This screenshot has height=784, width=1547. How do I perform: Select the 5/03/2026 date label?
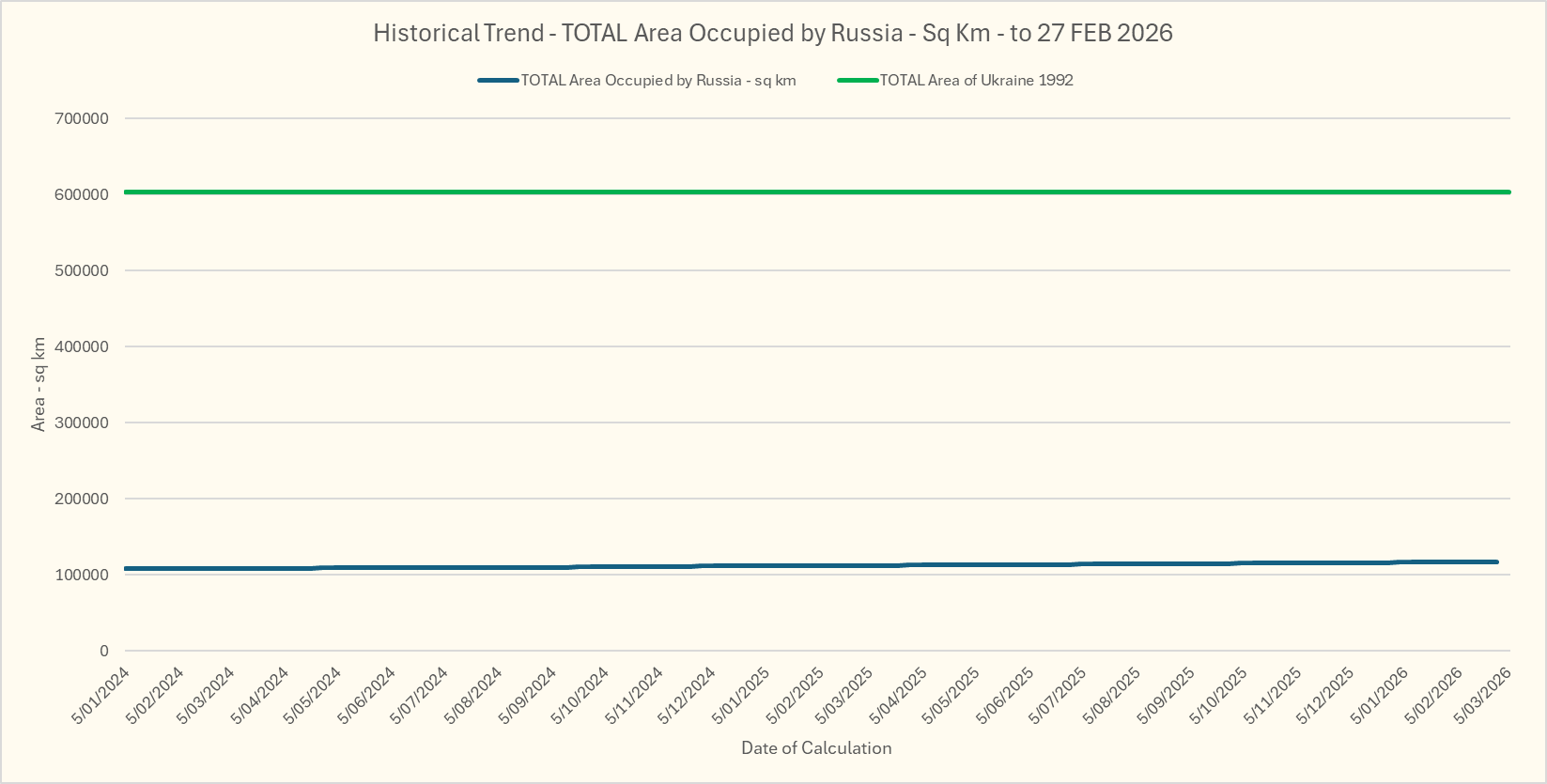tap(1483, 696)
